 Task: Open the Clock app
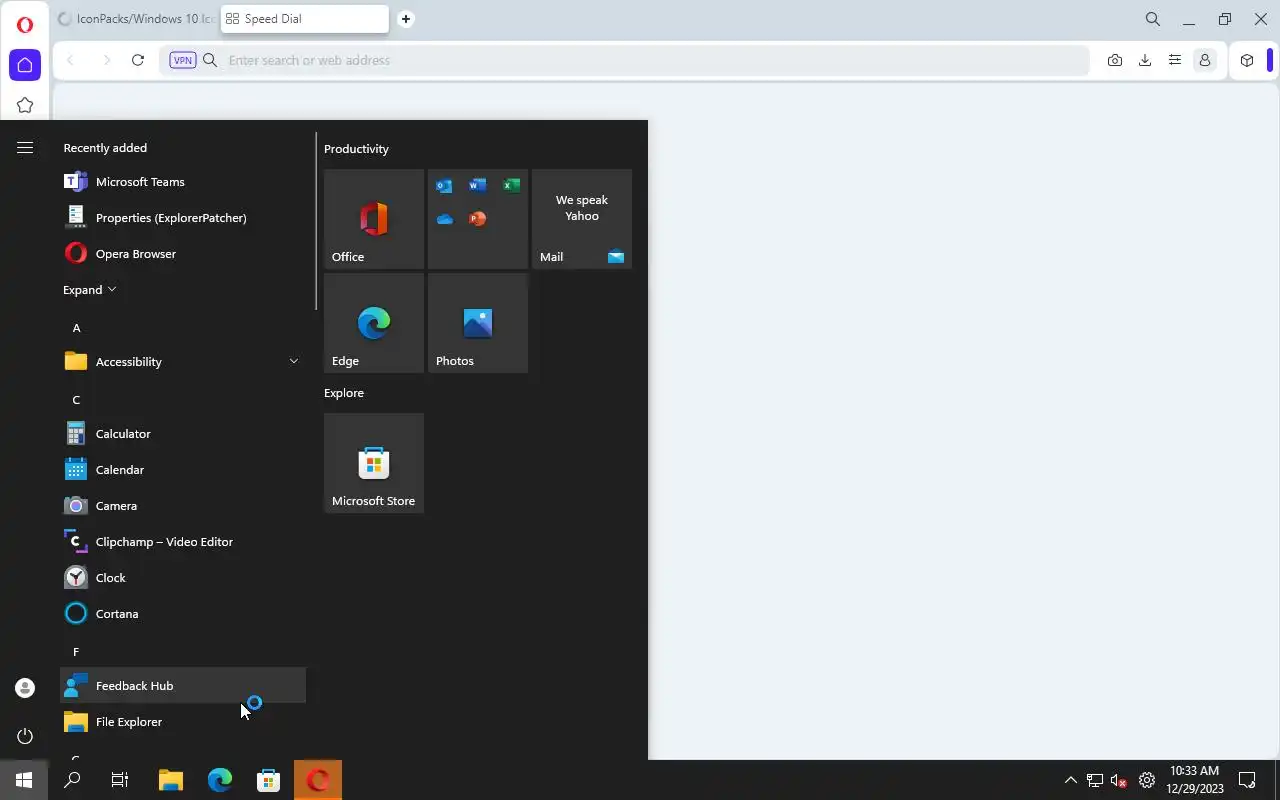(x=183, y=578)
